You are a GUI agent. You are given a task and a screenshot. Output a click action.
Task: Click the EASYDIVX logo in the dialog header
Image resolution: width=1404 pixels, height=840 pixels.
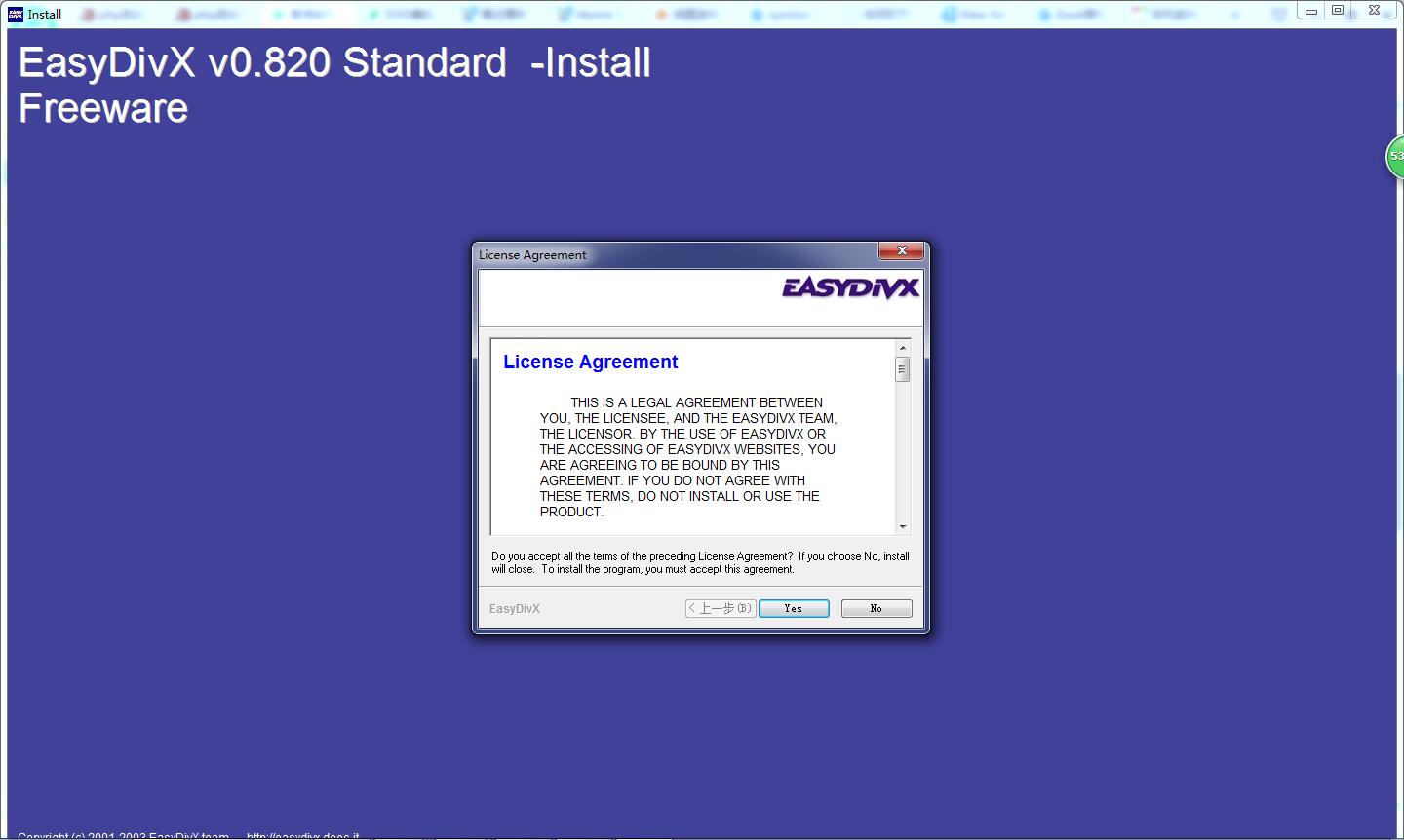click(850, 288)
